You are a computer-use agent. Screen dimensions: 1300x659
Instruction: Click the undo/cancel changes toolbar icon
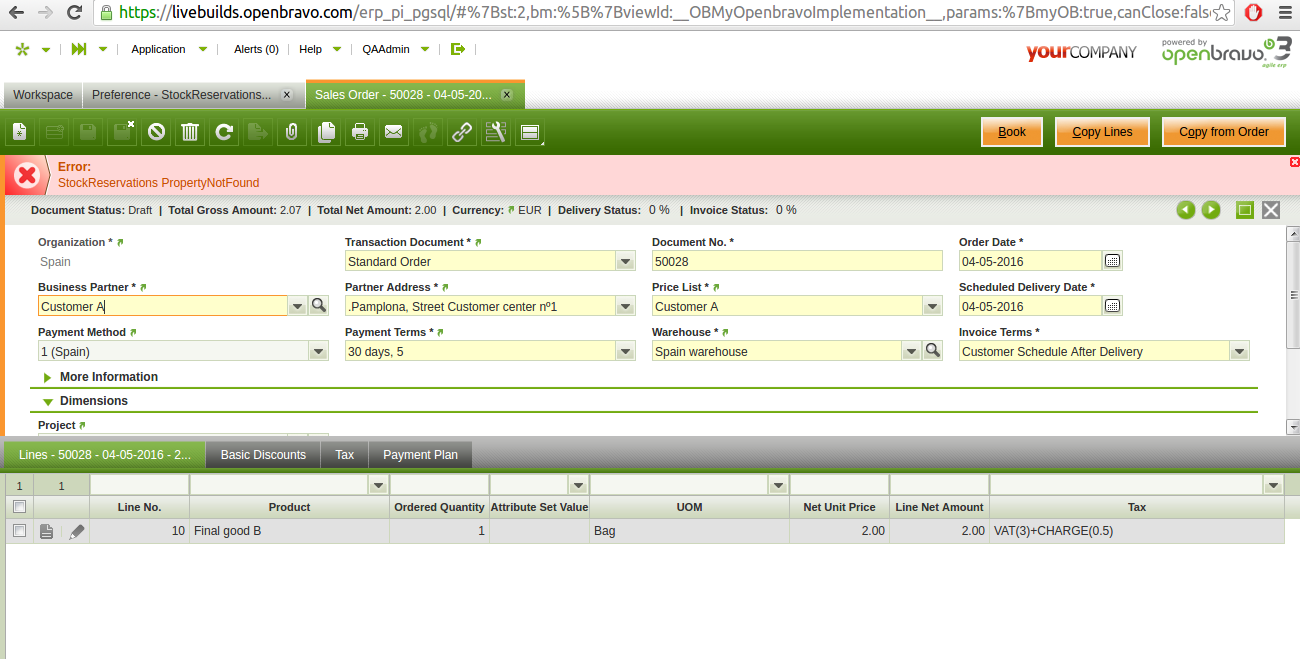point(156,132)
